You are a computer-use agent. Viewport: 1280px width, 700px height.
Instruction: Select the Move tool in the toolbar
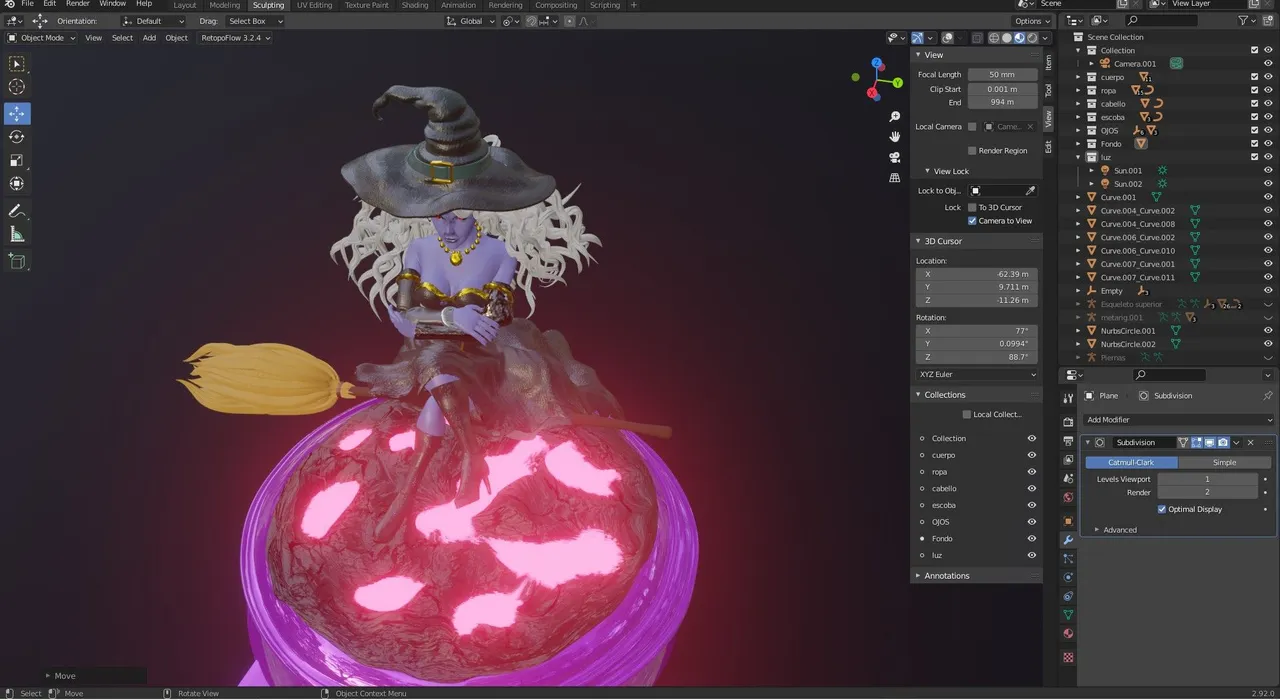17,113
